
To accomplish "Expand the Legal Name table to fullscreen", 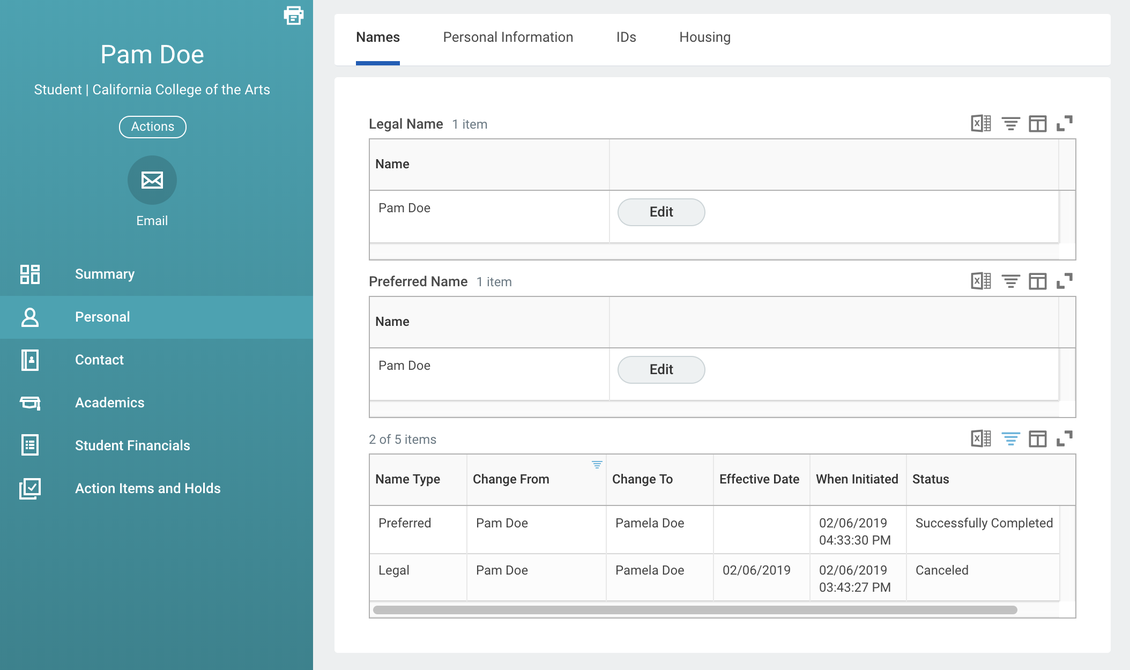I will pyautogui.click(x=1064, y=124).
